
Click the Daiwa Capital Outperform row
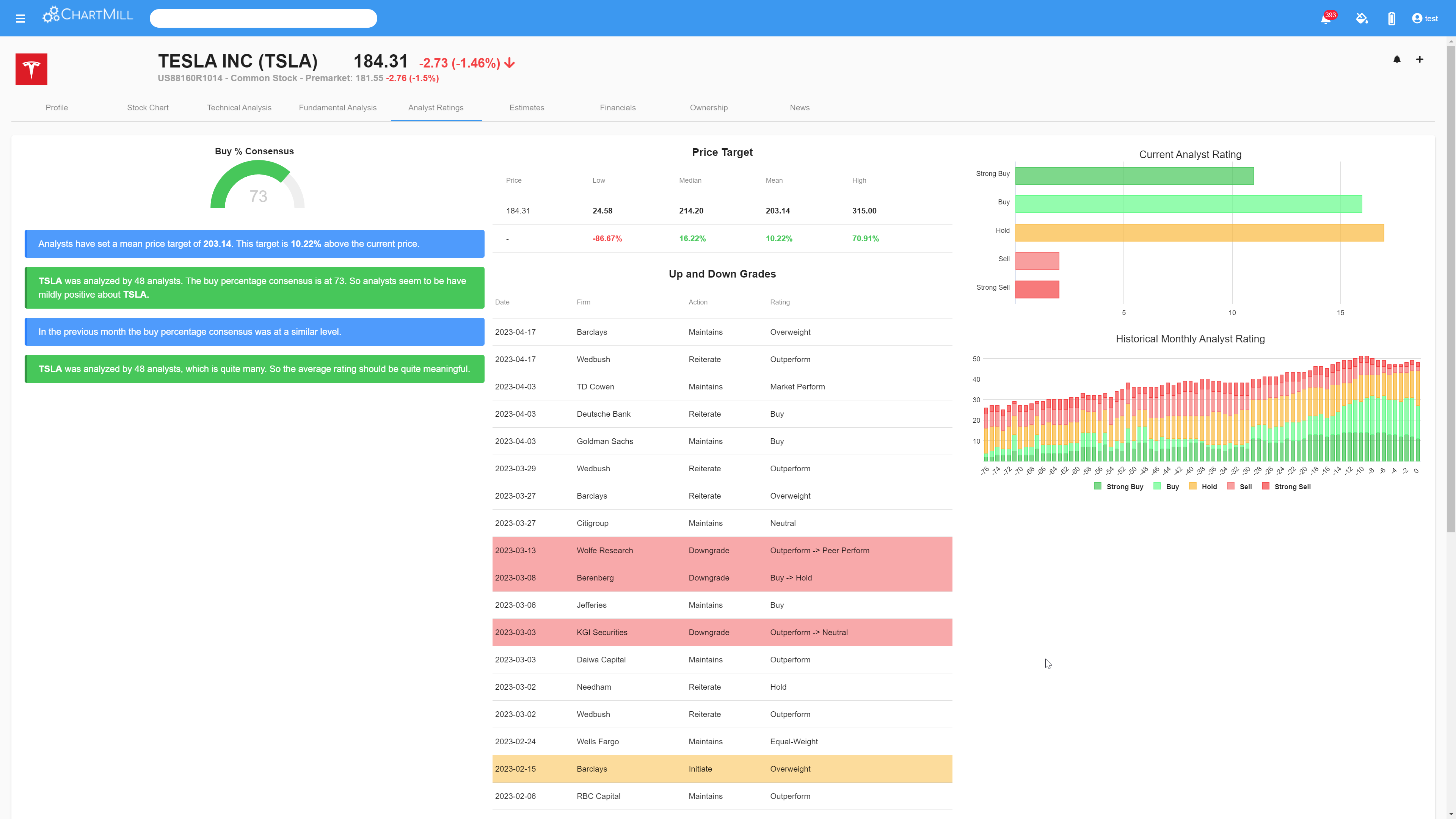[722, 660]
